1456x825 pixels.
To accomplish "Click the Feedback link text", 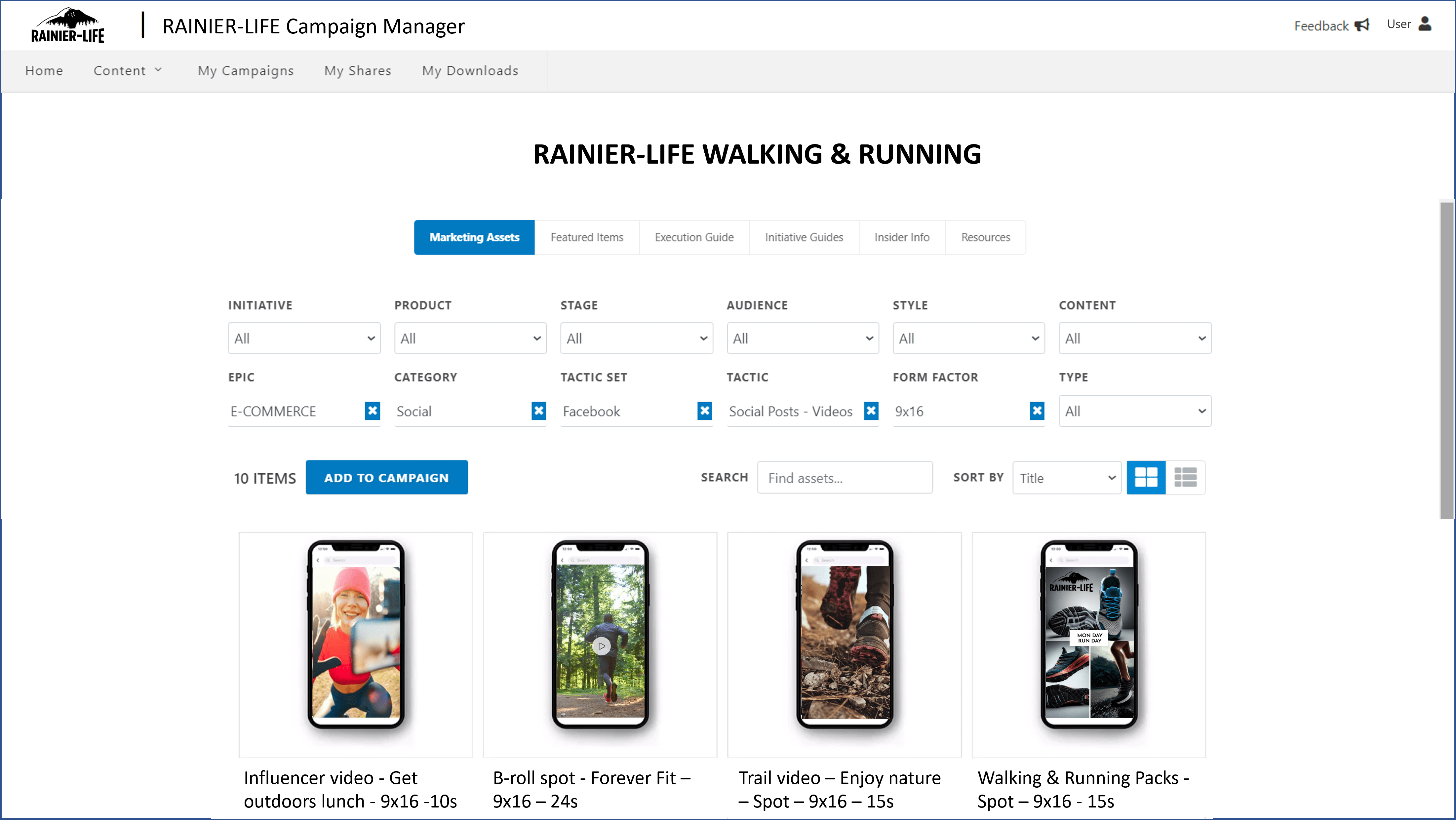I will (x=1321, y=26).
